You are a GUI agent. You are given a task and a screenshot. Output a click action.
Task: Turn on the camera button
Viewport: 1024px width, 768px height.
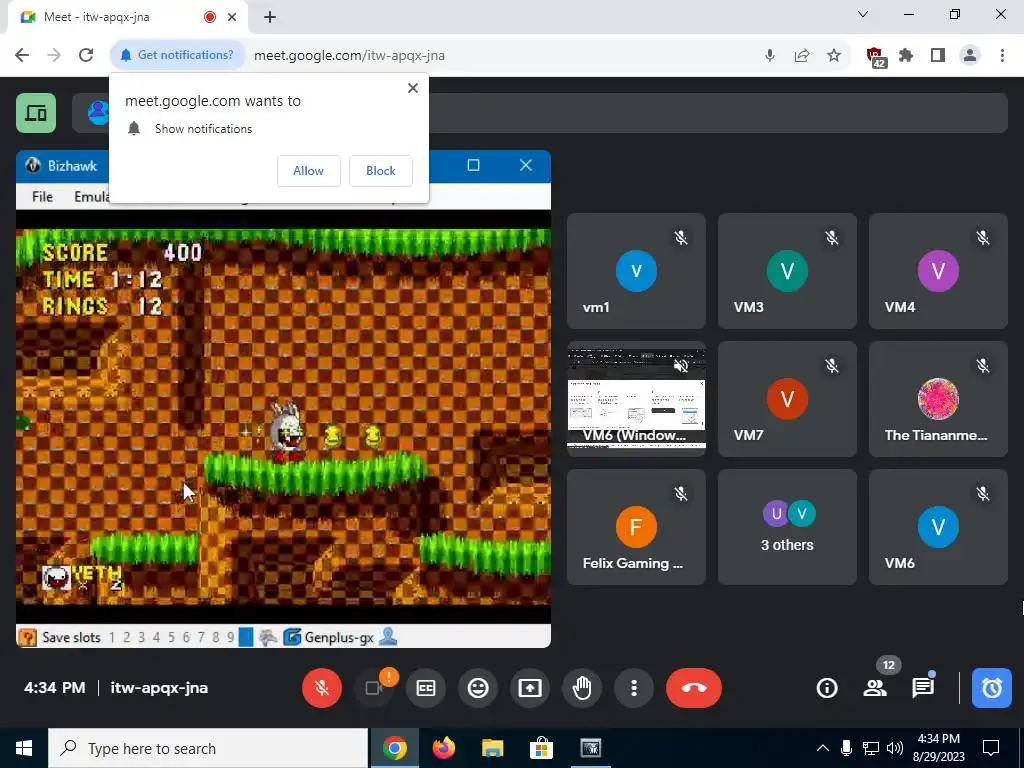(374, 688)
